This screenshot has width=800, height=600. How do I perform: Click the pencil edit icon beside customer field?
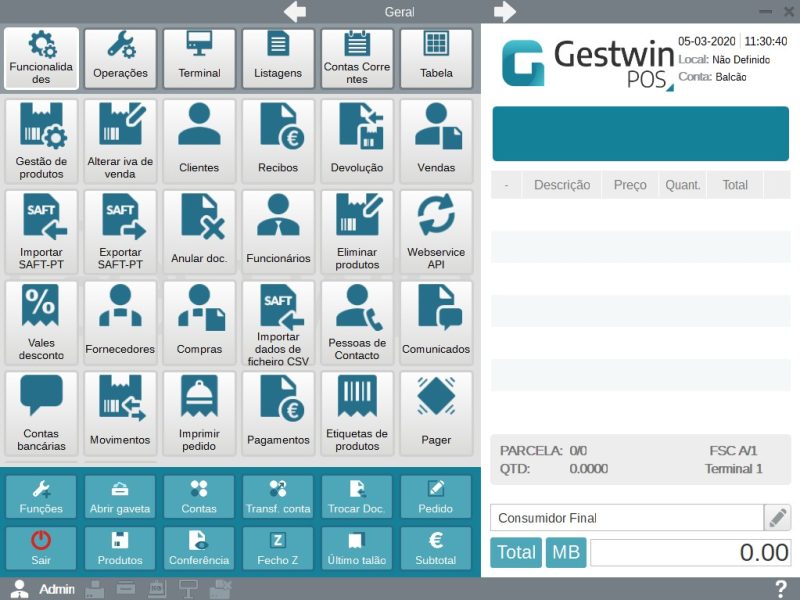pos(777,518)
